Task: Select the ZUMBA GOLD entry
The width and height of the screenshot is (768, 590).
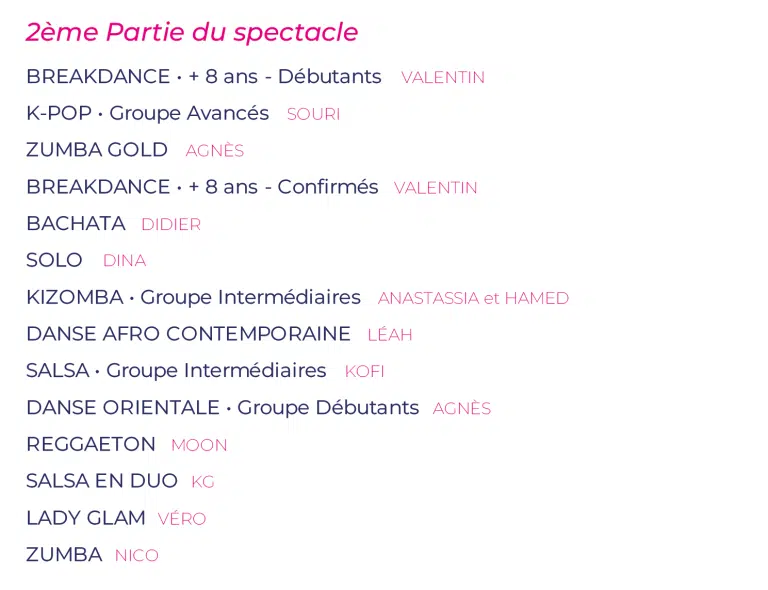Action: [x=97, y=150]
